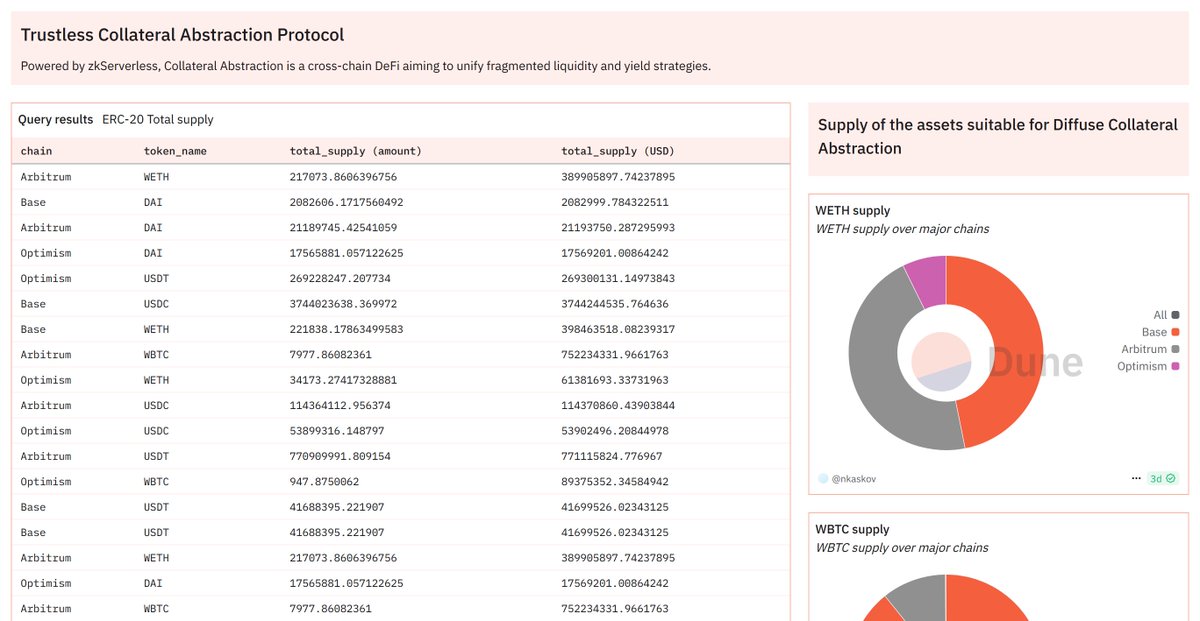Click USD value 398463518.08239317

[618, 330]
